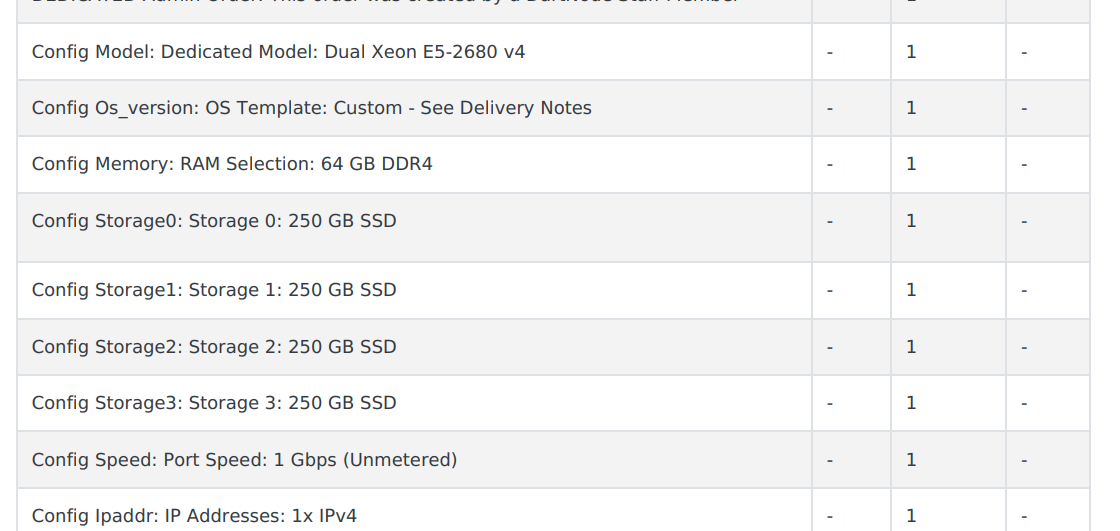Viewport: 1120px width, 531px height.
Task: Select quantity 1 in the Config Os_version row
Action: pos(911,108)
